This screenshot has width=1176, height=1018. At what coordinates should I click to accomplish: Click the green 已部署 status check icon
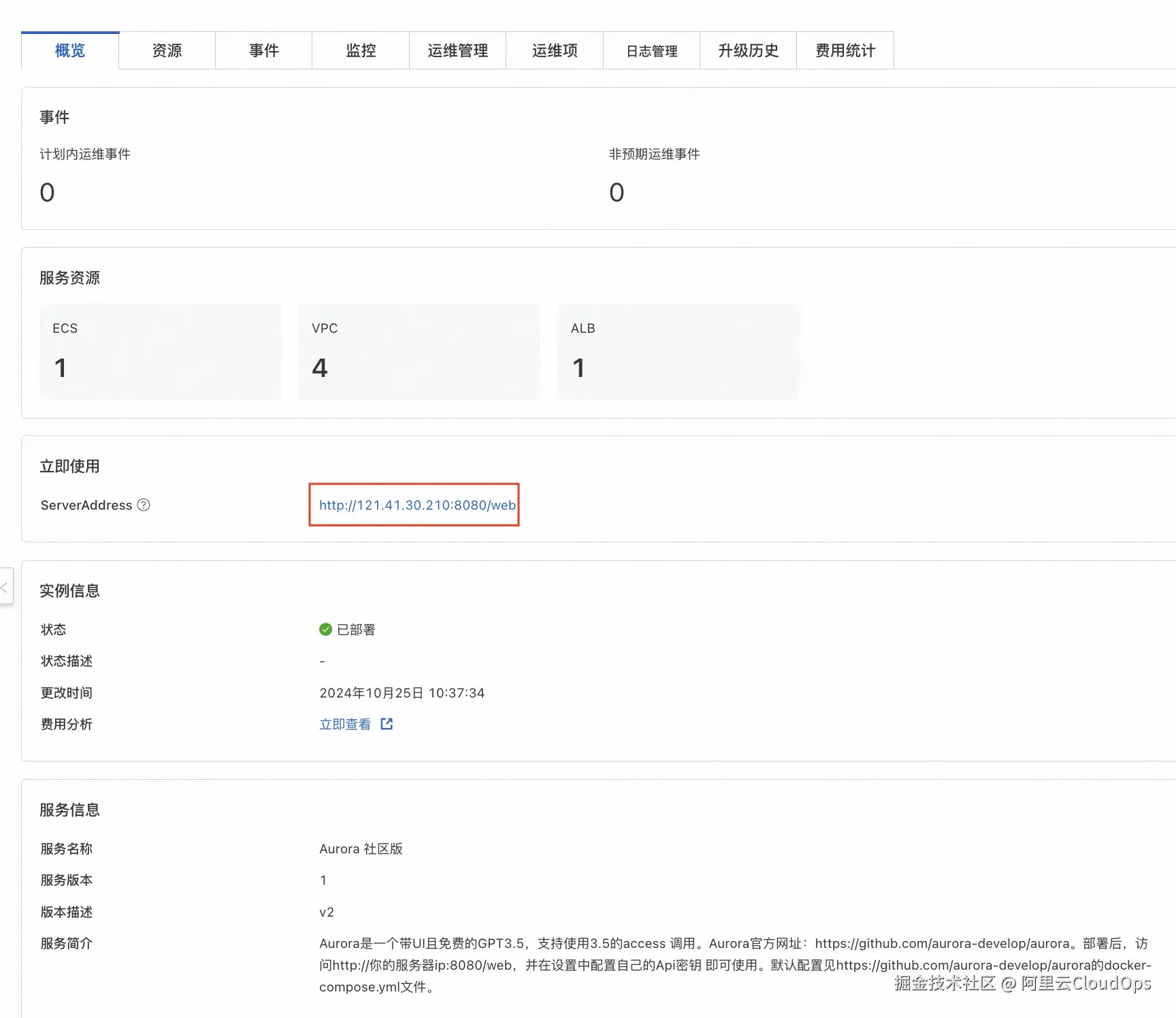(x=325, y=629)
